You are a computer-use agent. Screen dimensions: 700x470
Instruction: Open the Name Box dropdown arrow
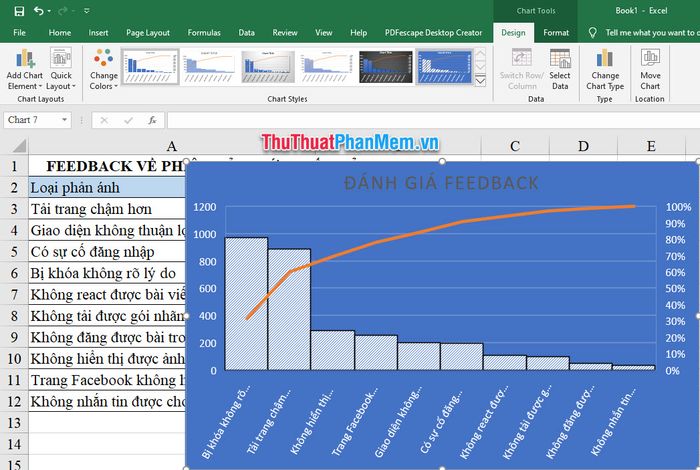click(x=65, y=120)
